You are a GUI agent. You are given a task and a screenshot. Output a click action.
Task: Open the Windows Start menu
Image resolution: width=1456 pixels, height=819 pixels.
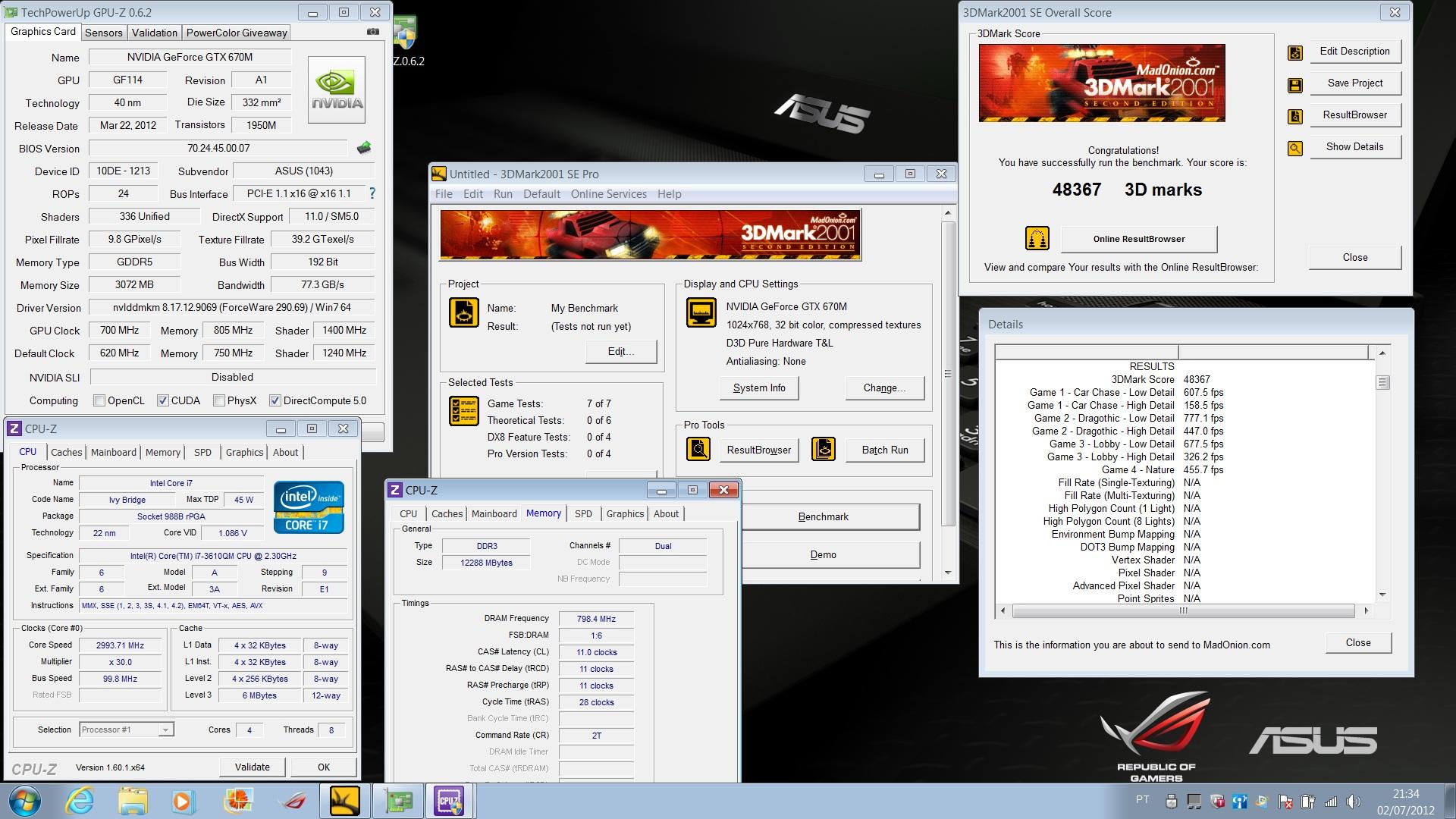pyautogui.click(x=24, y=801)
